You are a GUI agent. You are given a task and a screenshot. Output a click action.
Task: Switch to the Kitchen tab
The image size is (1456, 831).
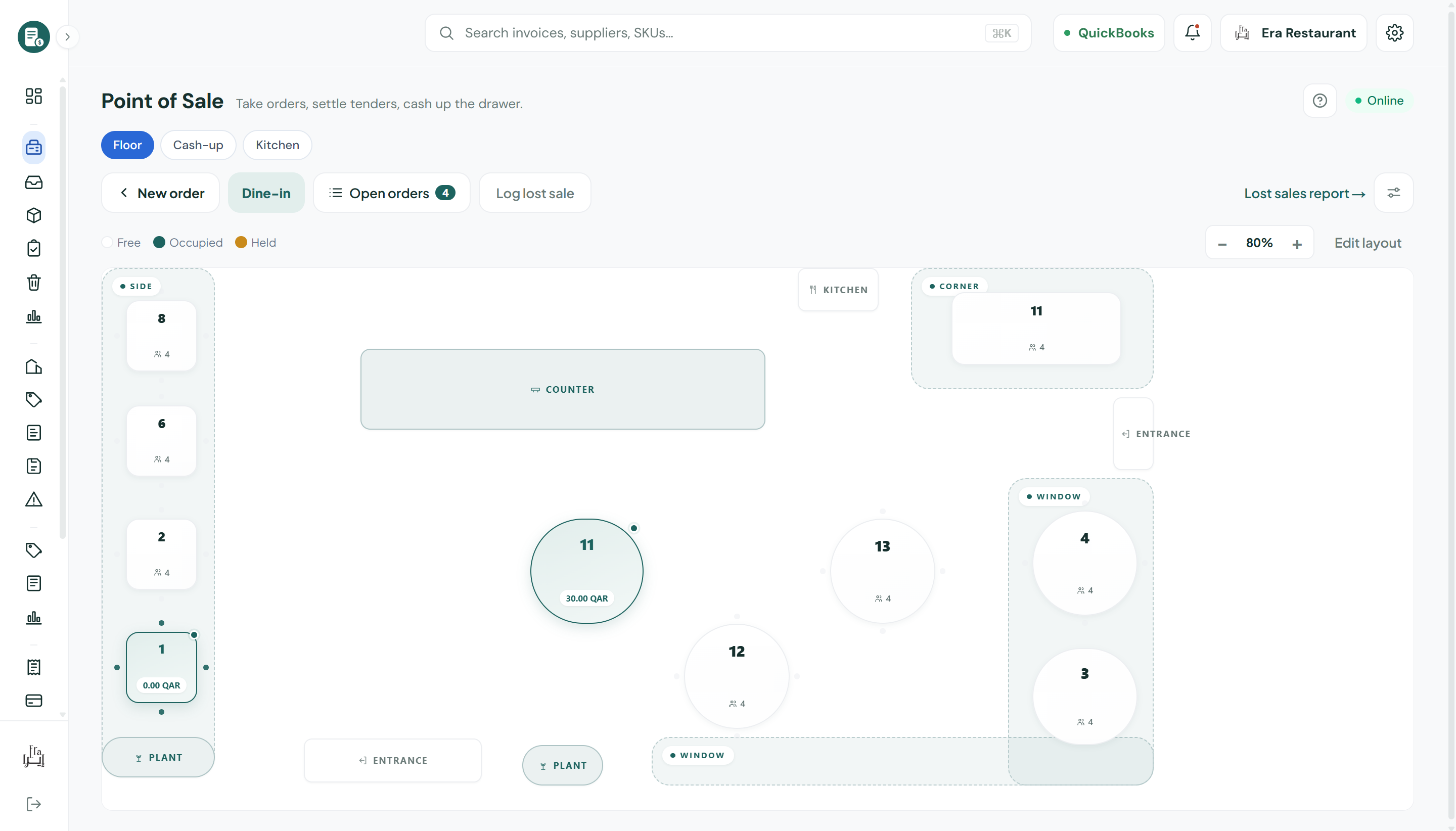278,145
